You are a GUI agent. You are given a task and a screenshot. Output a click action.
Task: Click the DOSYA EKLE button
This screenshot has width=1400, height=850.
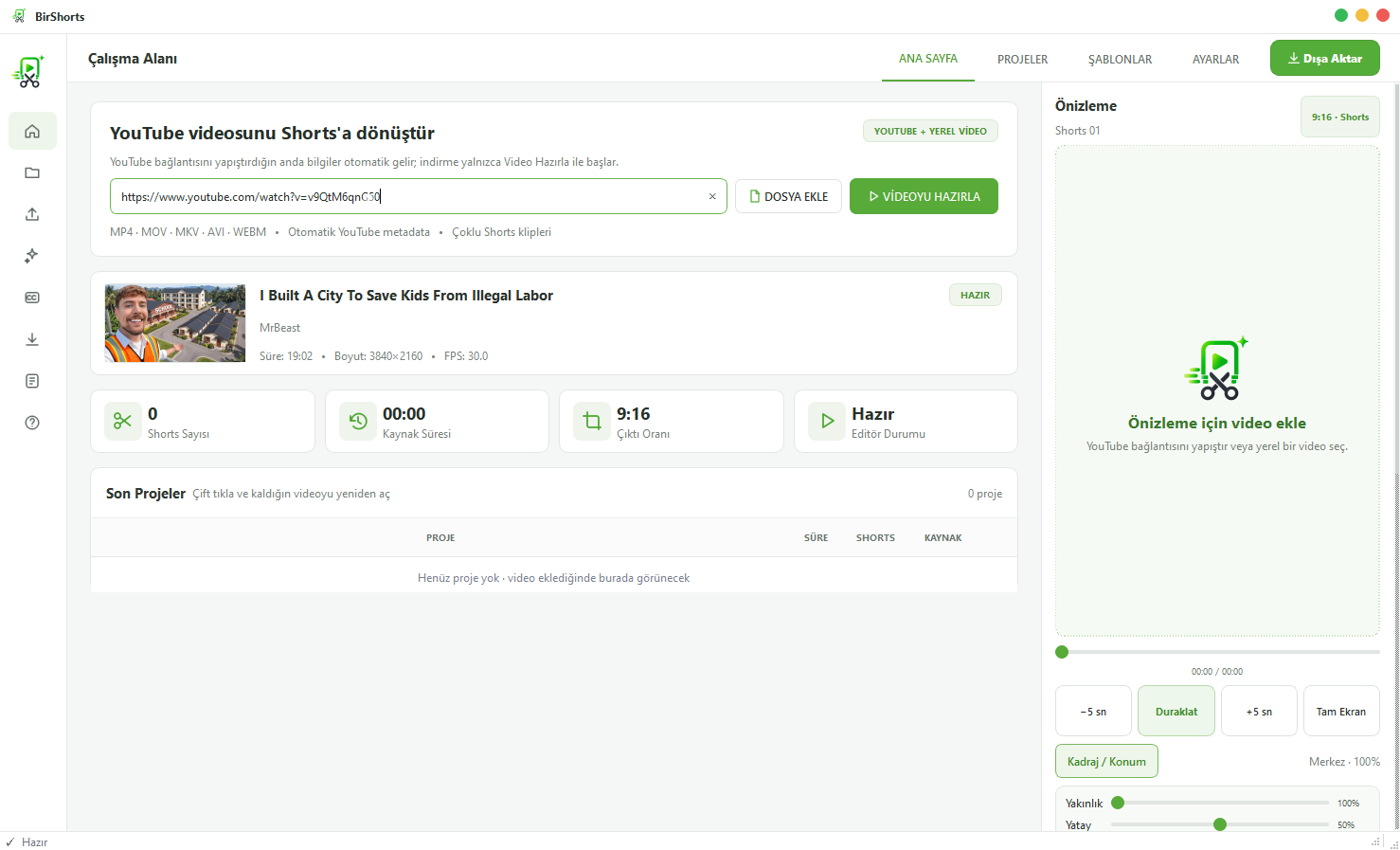(788, 196)
